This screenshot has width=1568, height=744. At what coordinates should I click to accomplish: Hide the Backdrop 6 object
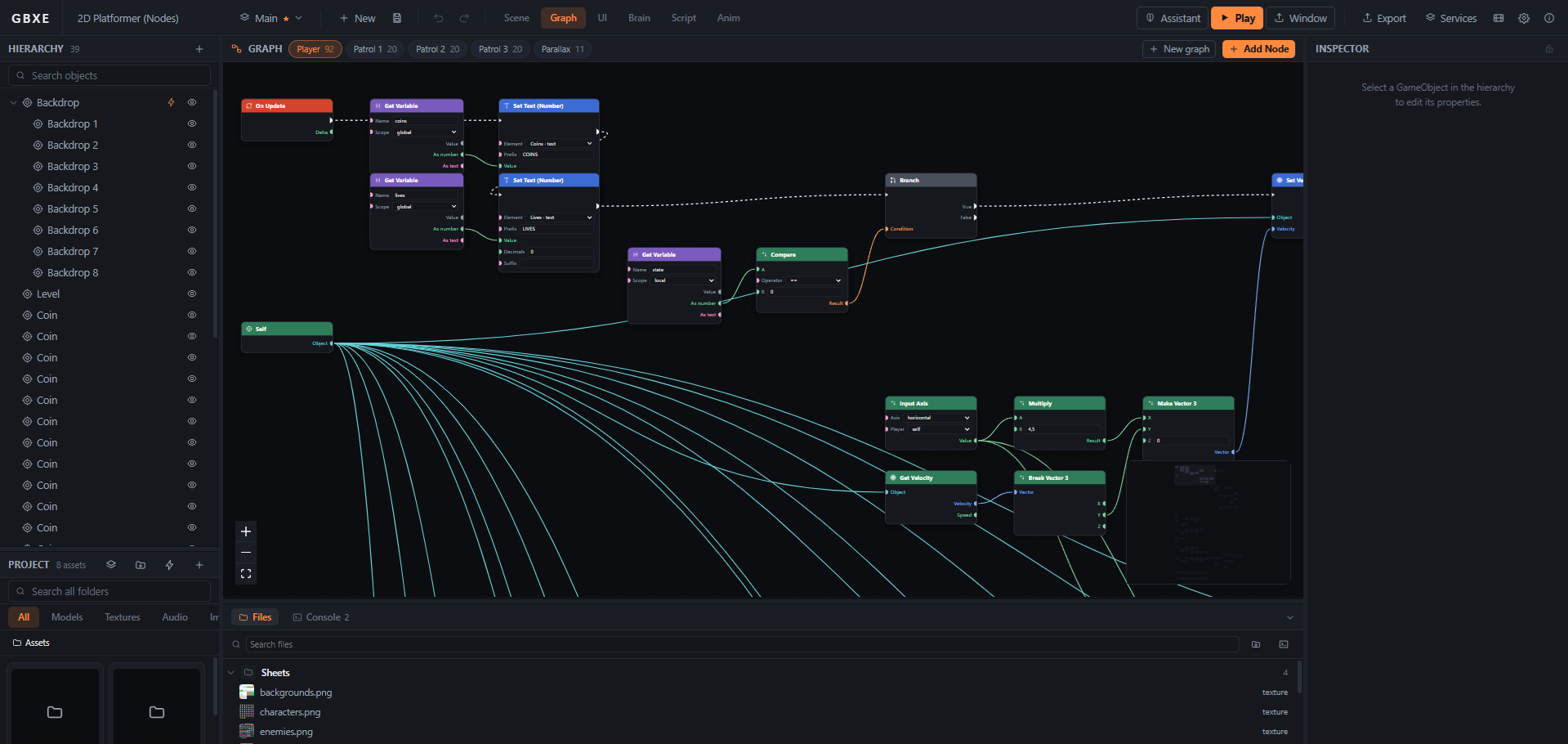click(x=192, y=230)
